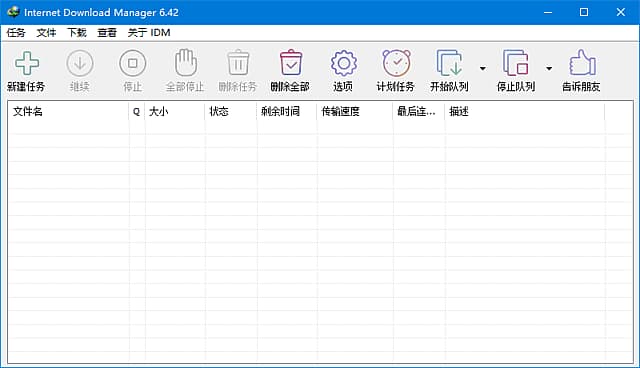Open 选项 gear settings icon

(343, 63)
